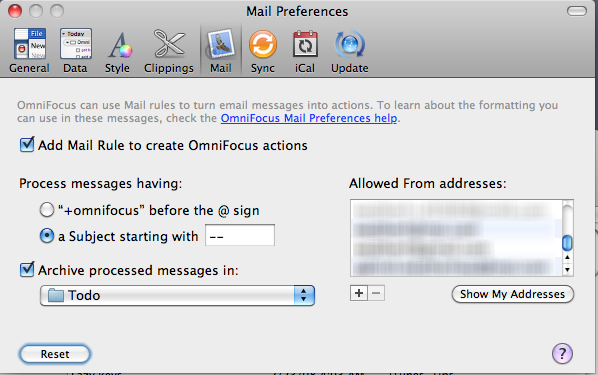Open the Update preferences pane
The width and height of the screenshot is (598, 375).
click(x=350, y=51)
